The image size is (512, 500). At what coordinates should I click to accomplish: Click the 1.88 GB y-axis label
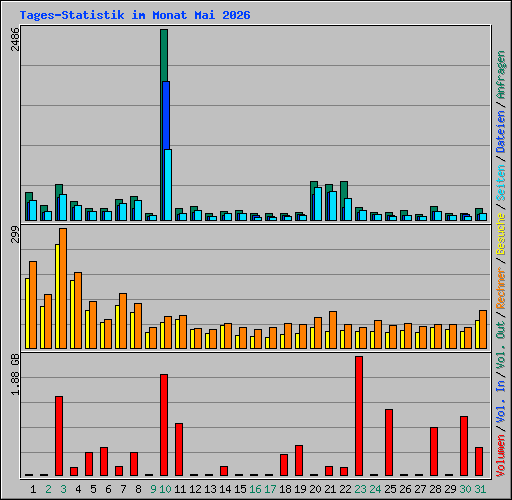click(15, 375)
